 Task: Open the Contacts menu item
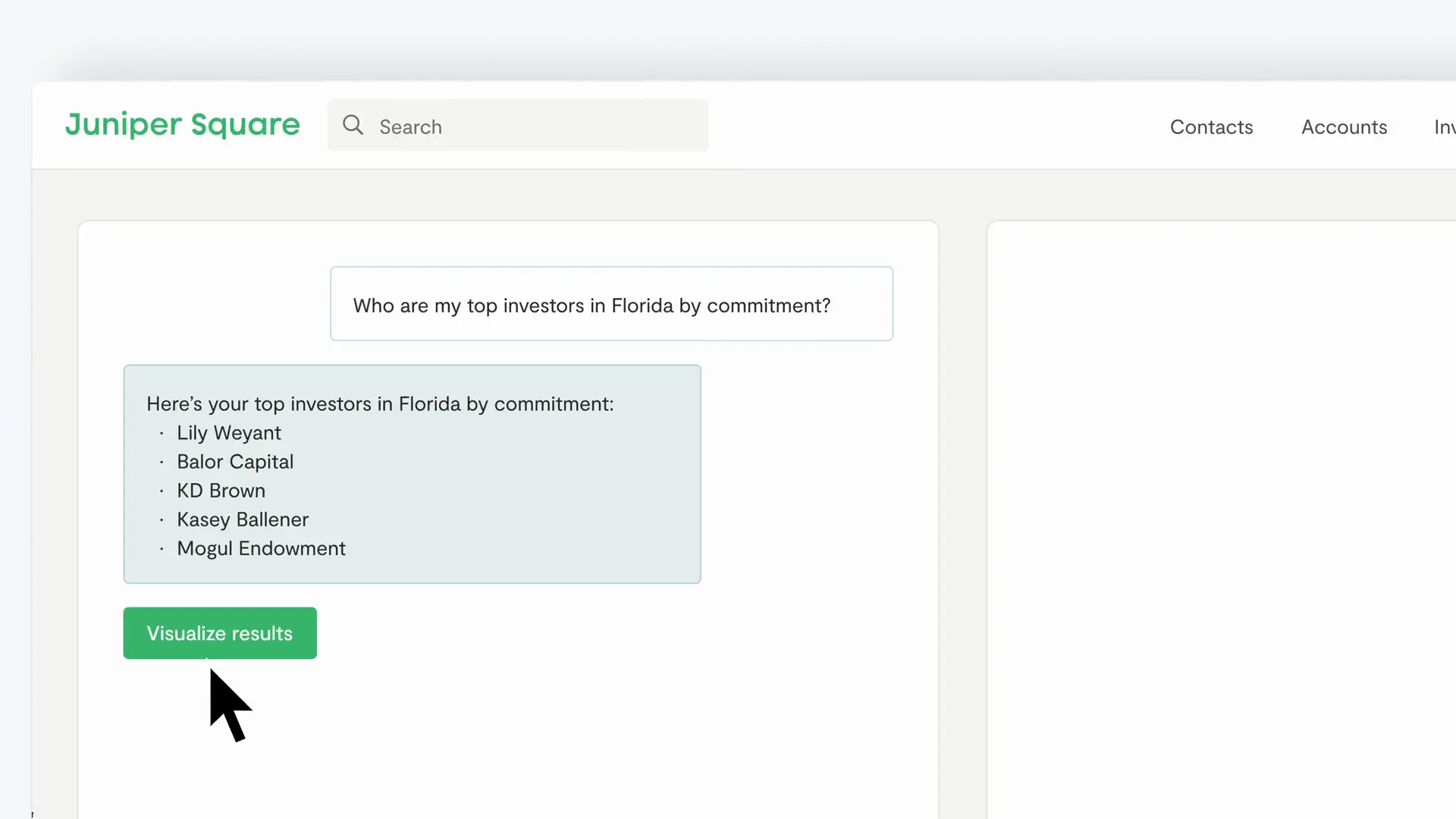coord(1211,127)
